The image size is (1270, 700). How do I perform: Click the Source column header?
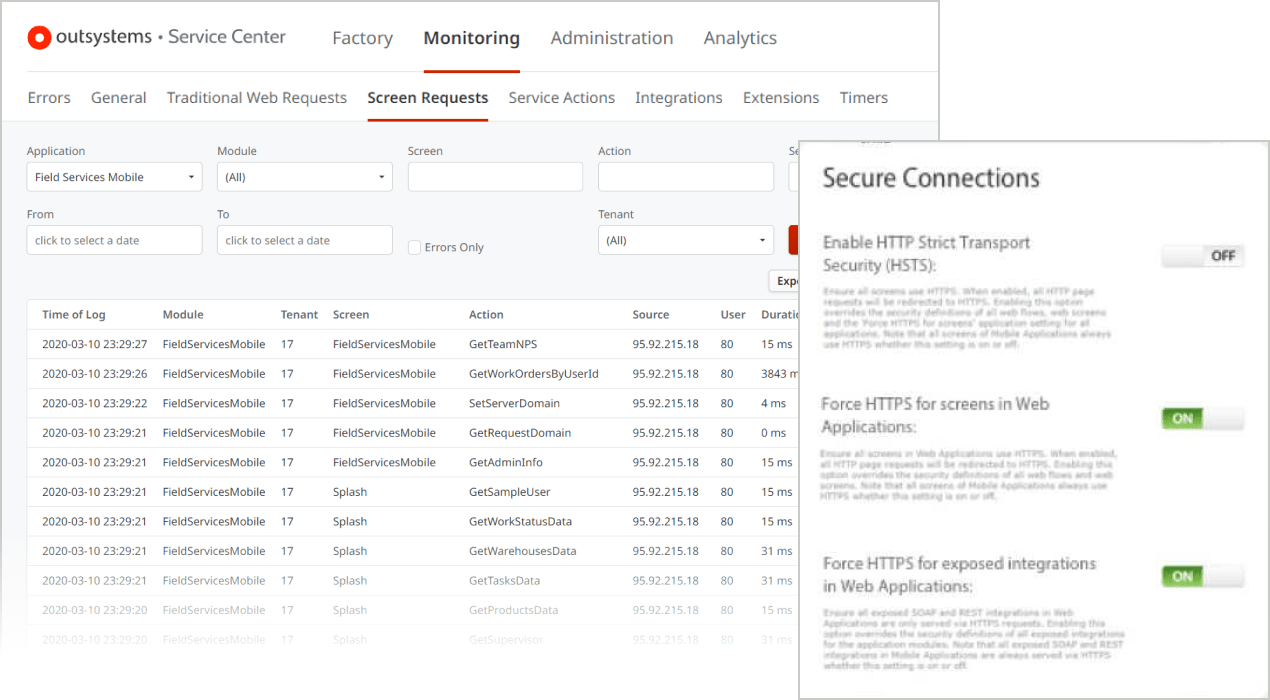pyautogui.click(x=651, y=314)
